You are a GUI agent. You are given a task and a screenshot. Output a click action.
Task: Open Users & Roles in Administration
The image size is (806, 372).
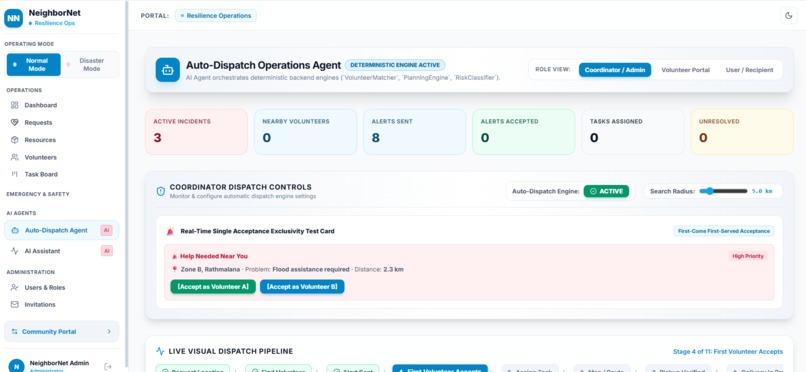coord(62,287)
